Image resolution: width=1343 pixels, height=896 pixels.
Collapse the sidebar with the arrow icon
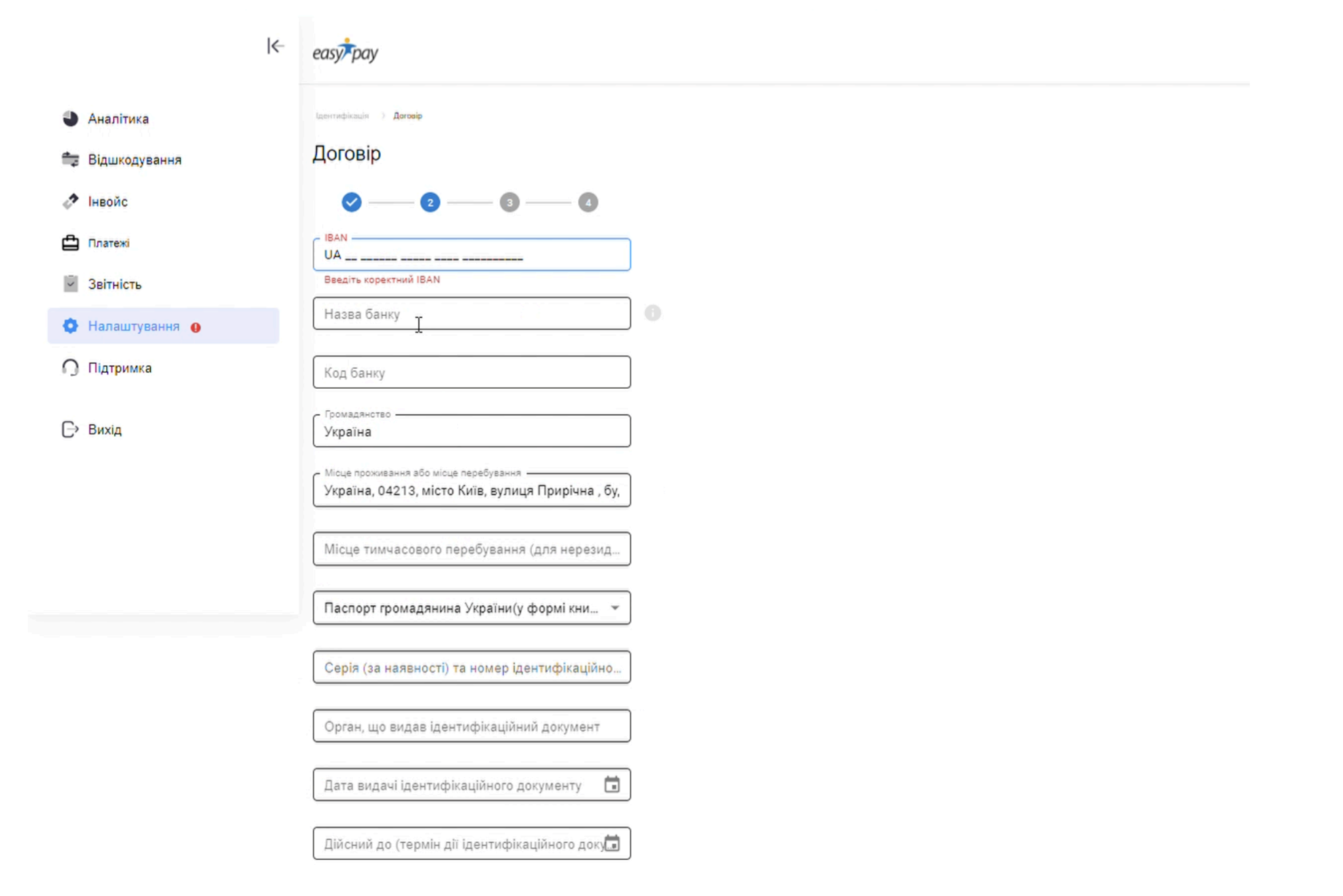(275, 46)
